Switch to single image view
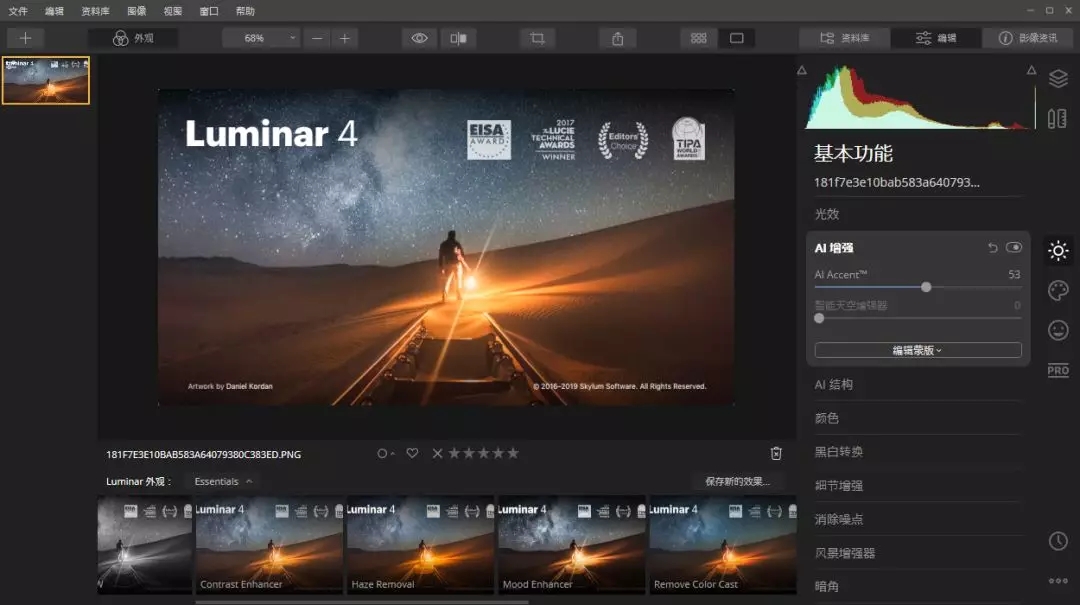1080x605 pixels. coord(736,39)
